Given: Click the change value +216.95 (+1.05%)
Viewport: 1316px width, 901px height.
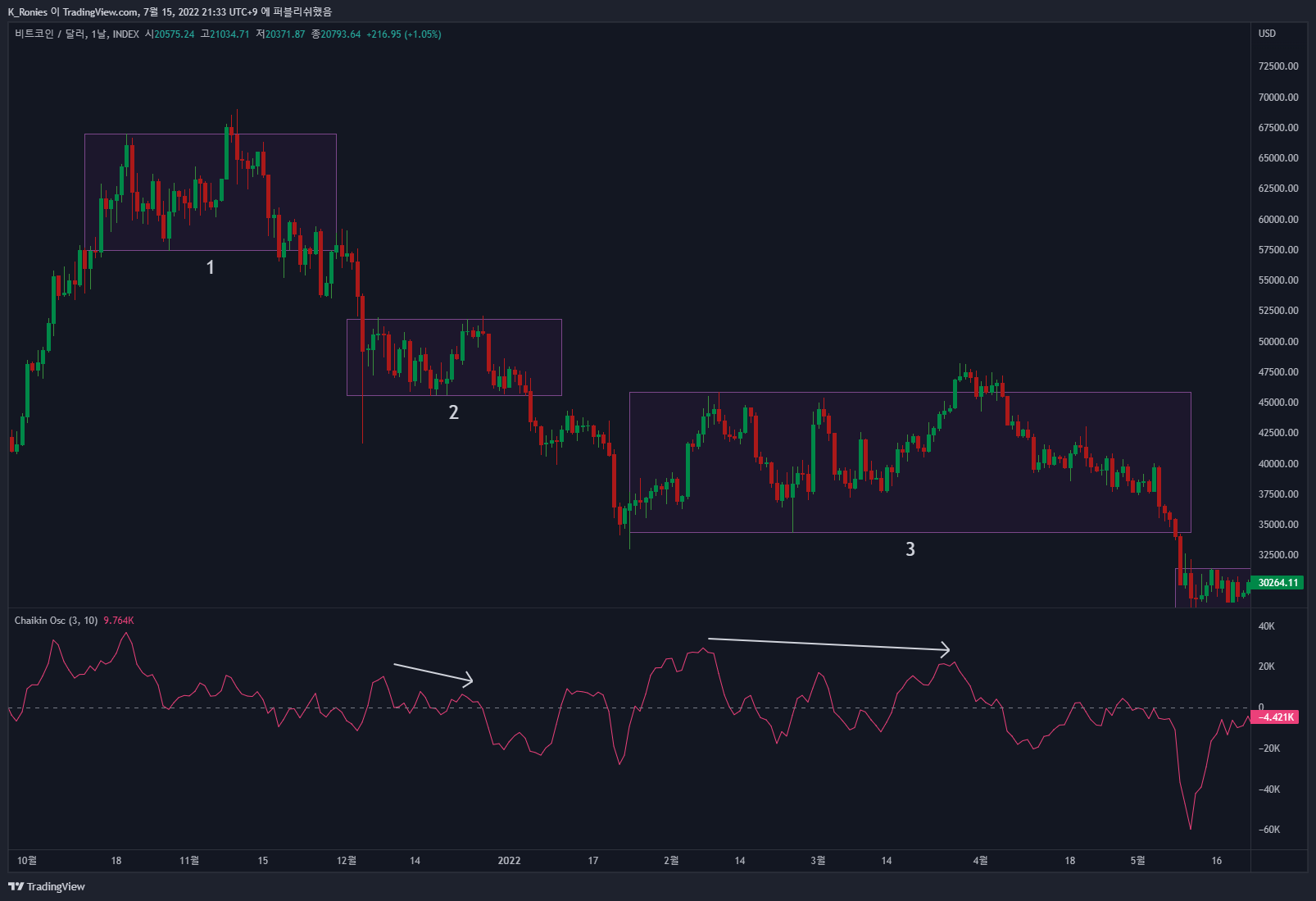Looking at the screenshot, I should coord(404,34).
